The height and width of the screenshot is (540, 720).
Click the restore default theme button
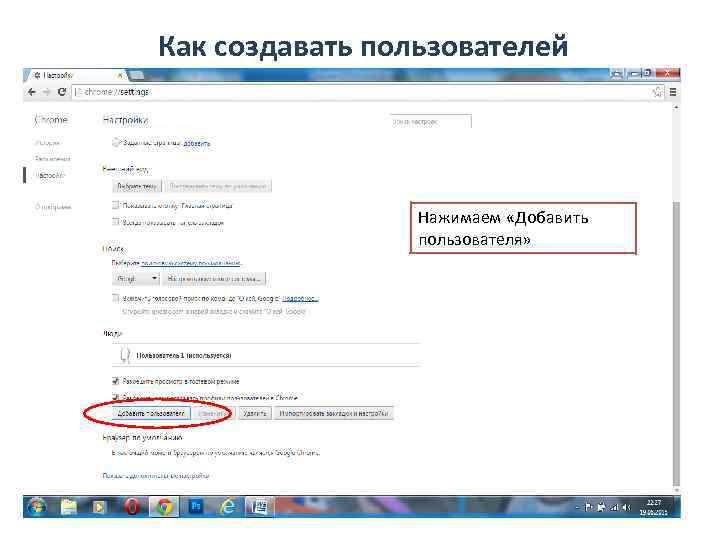(x=218, y=186)
